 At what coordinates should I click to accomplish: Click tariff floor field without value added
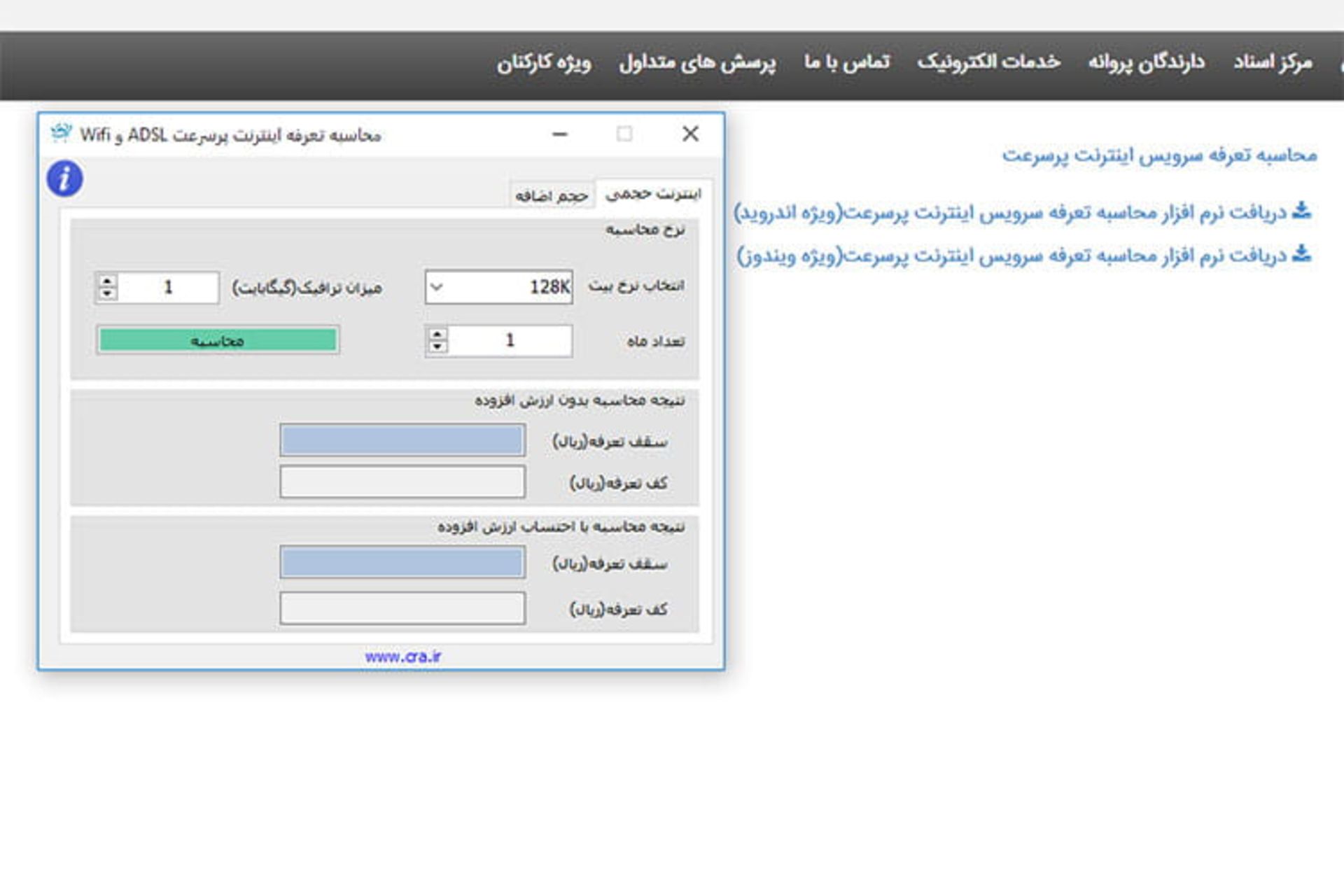402,482
